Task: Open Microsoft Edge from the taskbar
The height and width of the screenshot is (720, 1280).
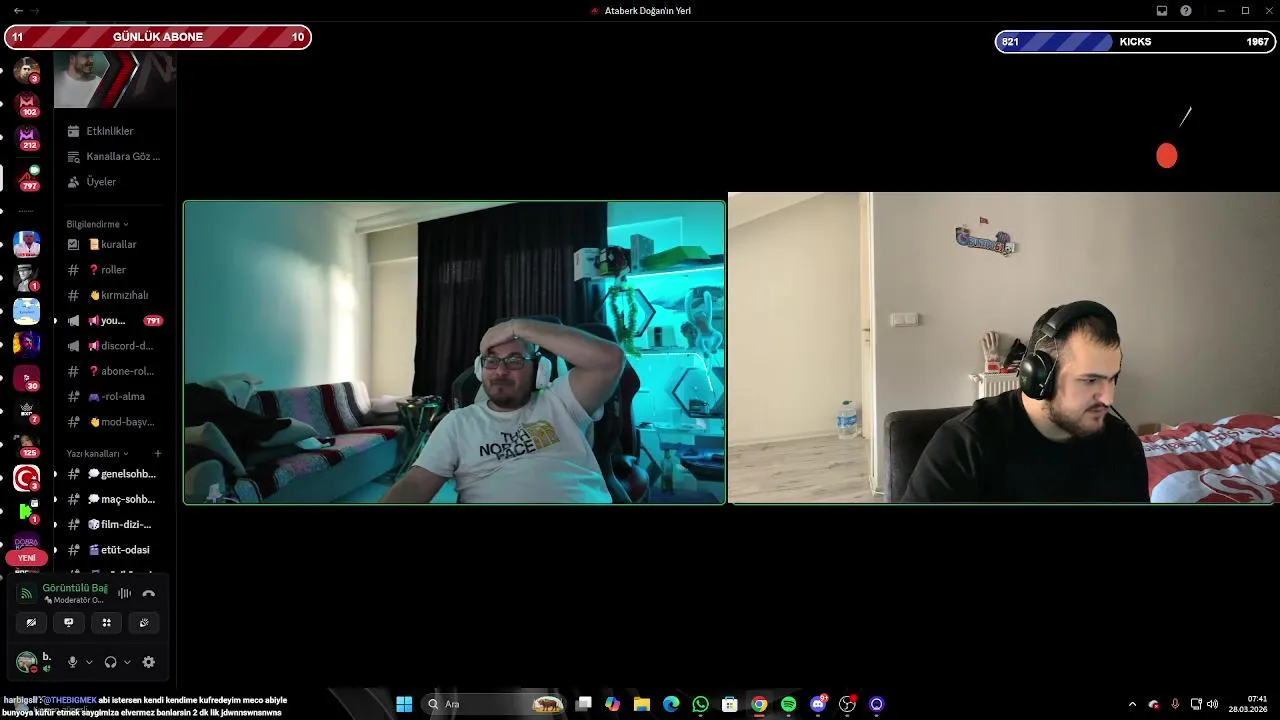Action: click(x=671, y=704)
